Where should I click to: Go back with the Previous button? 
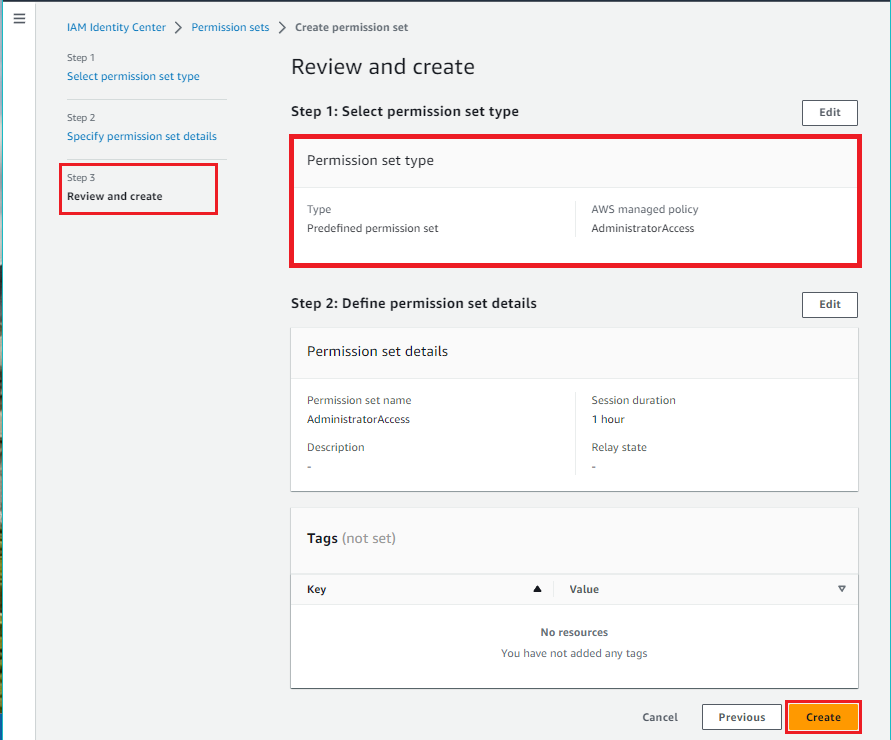pyautogui.click(x=742, y=717)
